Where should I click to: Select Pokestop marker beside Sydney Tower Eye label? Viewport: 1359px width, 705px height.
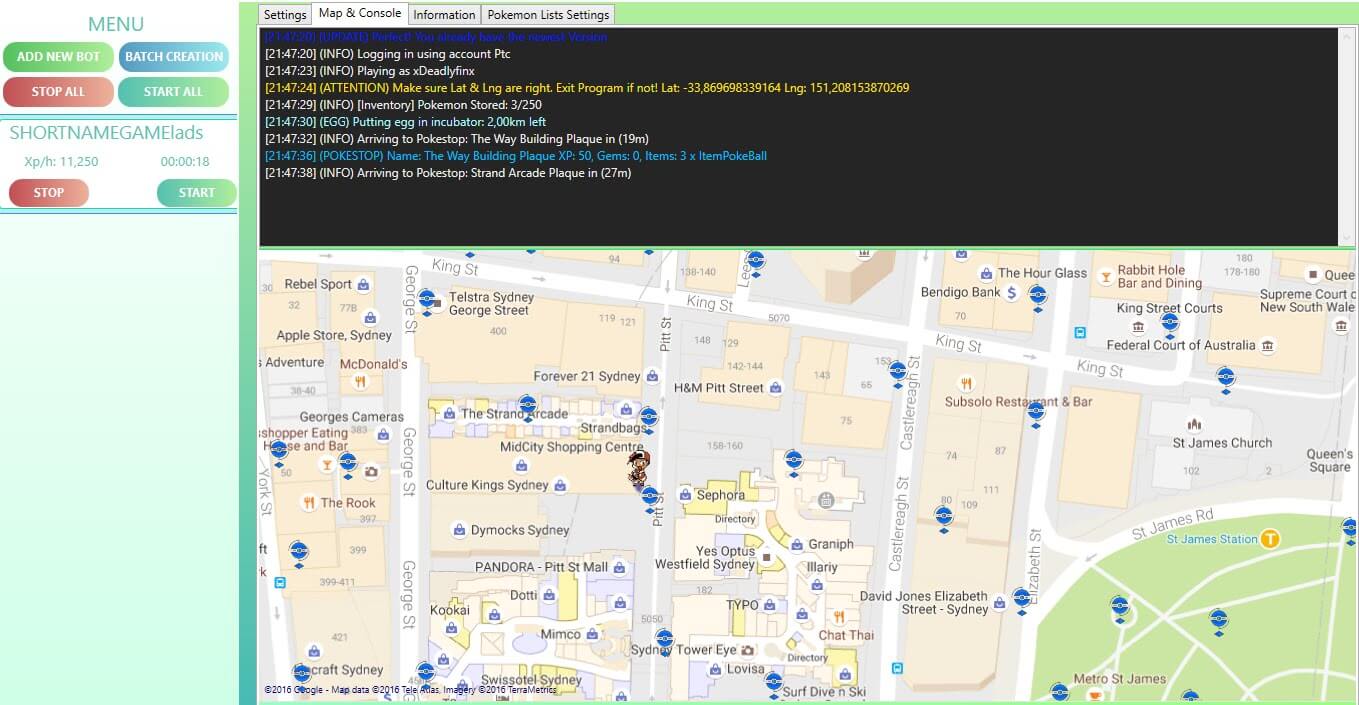click(664, 640)
